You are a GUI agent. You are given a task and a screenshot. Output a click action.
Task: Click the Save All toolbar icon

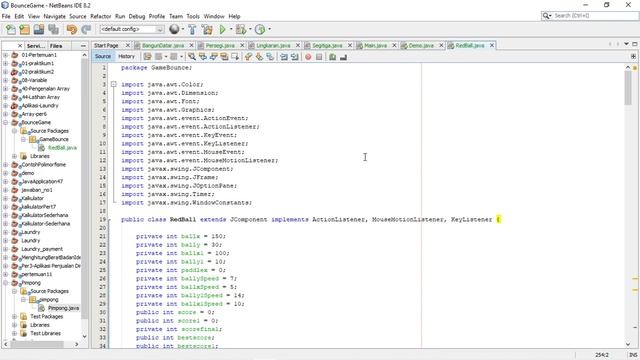click(x=53, y=29)
